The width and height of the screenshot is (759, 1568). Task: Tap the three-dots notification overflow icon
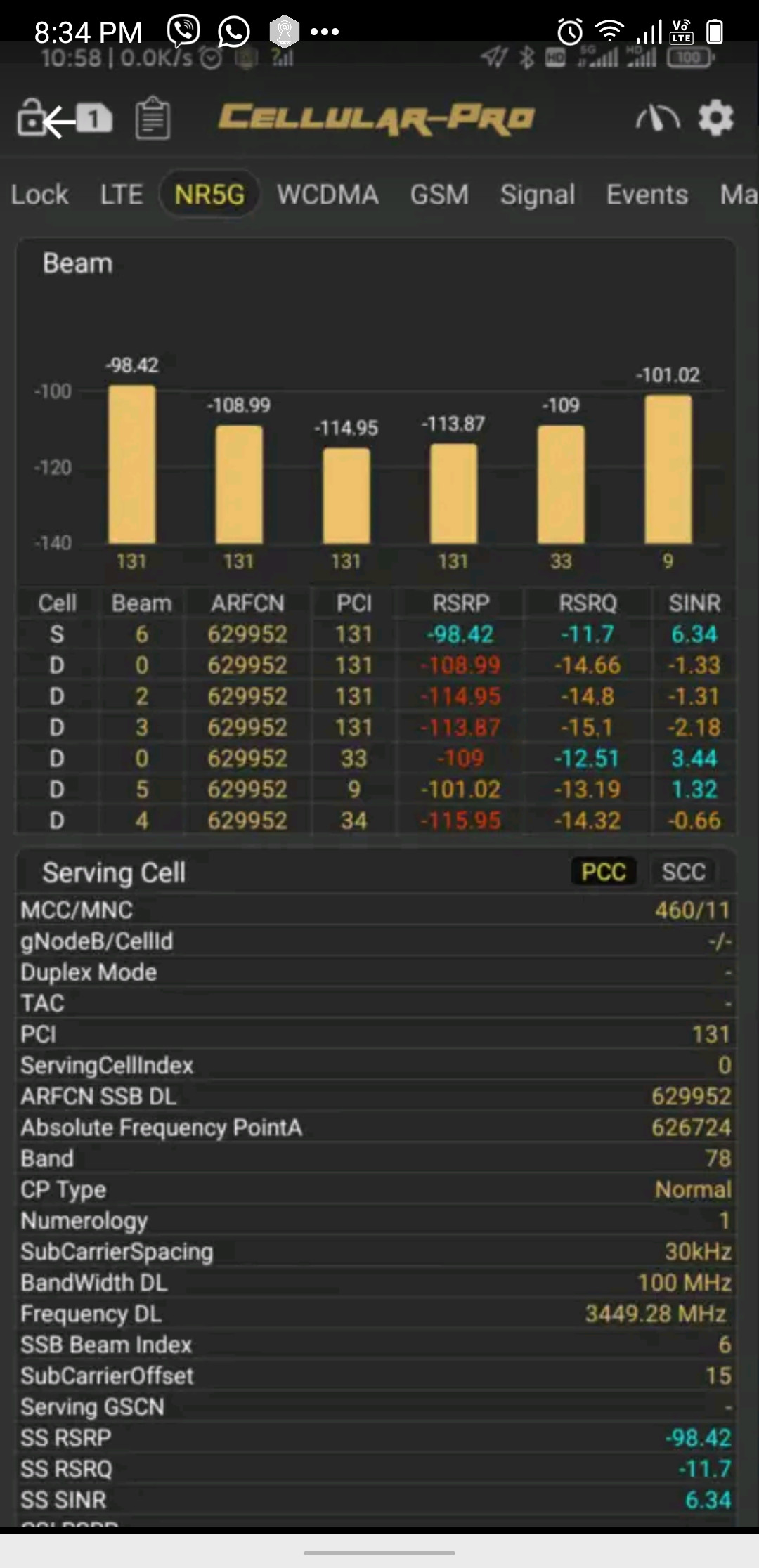click(x=324, y=32)
